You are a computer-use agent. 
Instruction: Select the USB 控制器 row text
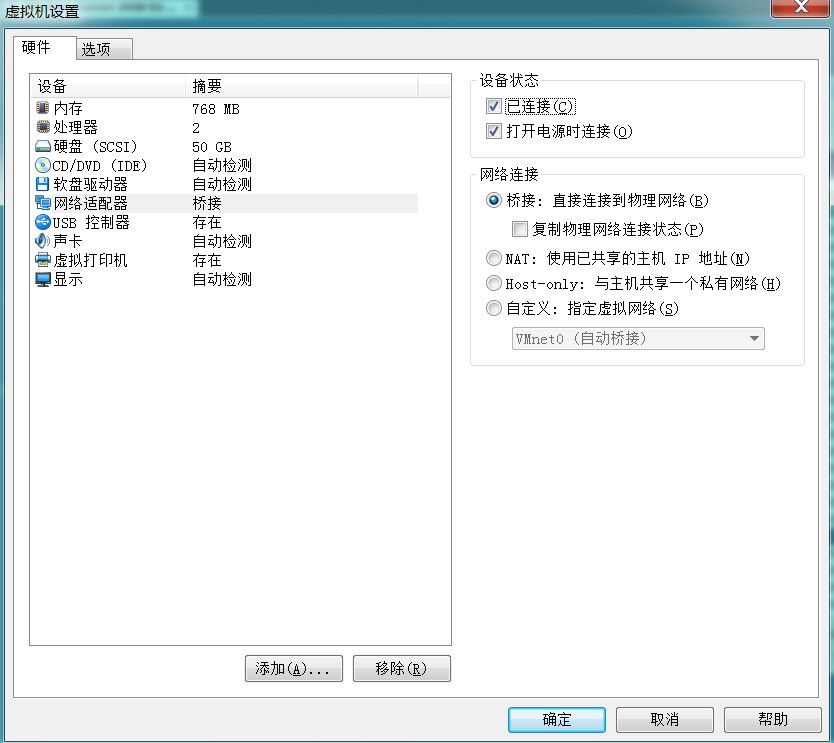click(91, 222)
